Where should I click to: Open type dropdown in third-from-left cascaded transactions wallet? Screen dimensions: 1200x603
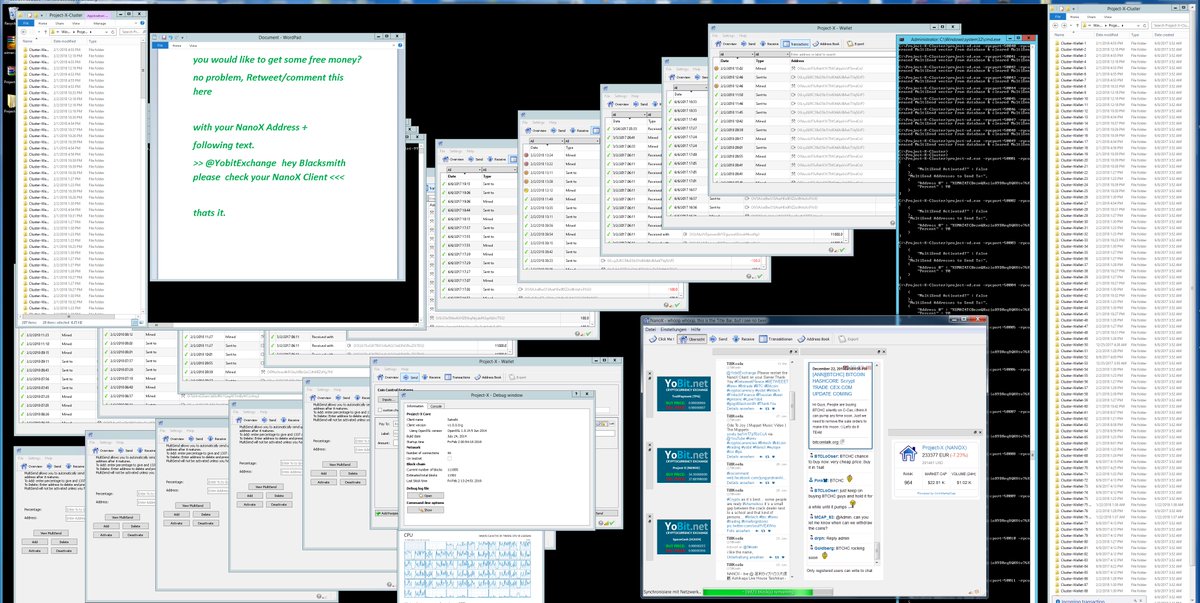click(x=654, y=114)
